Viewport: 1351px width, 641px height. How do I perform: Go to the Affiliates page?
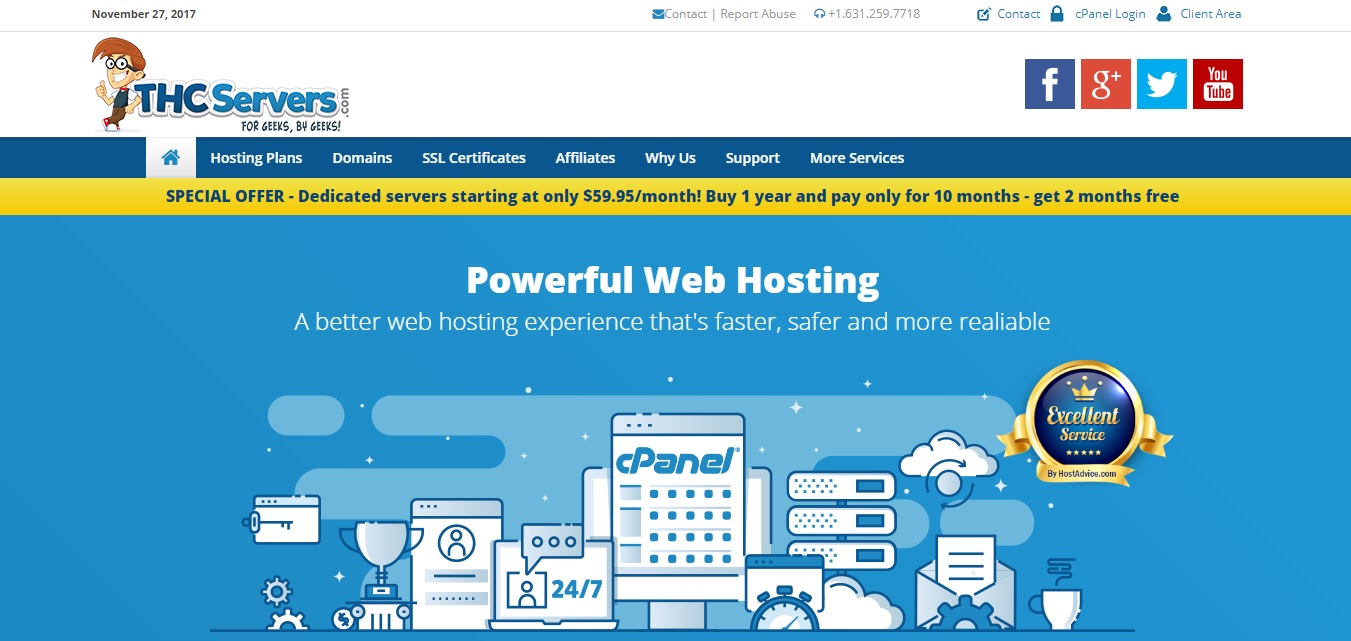pyautogui.click(x=585, y=158)
